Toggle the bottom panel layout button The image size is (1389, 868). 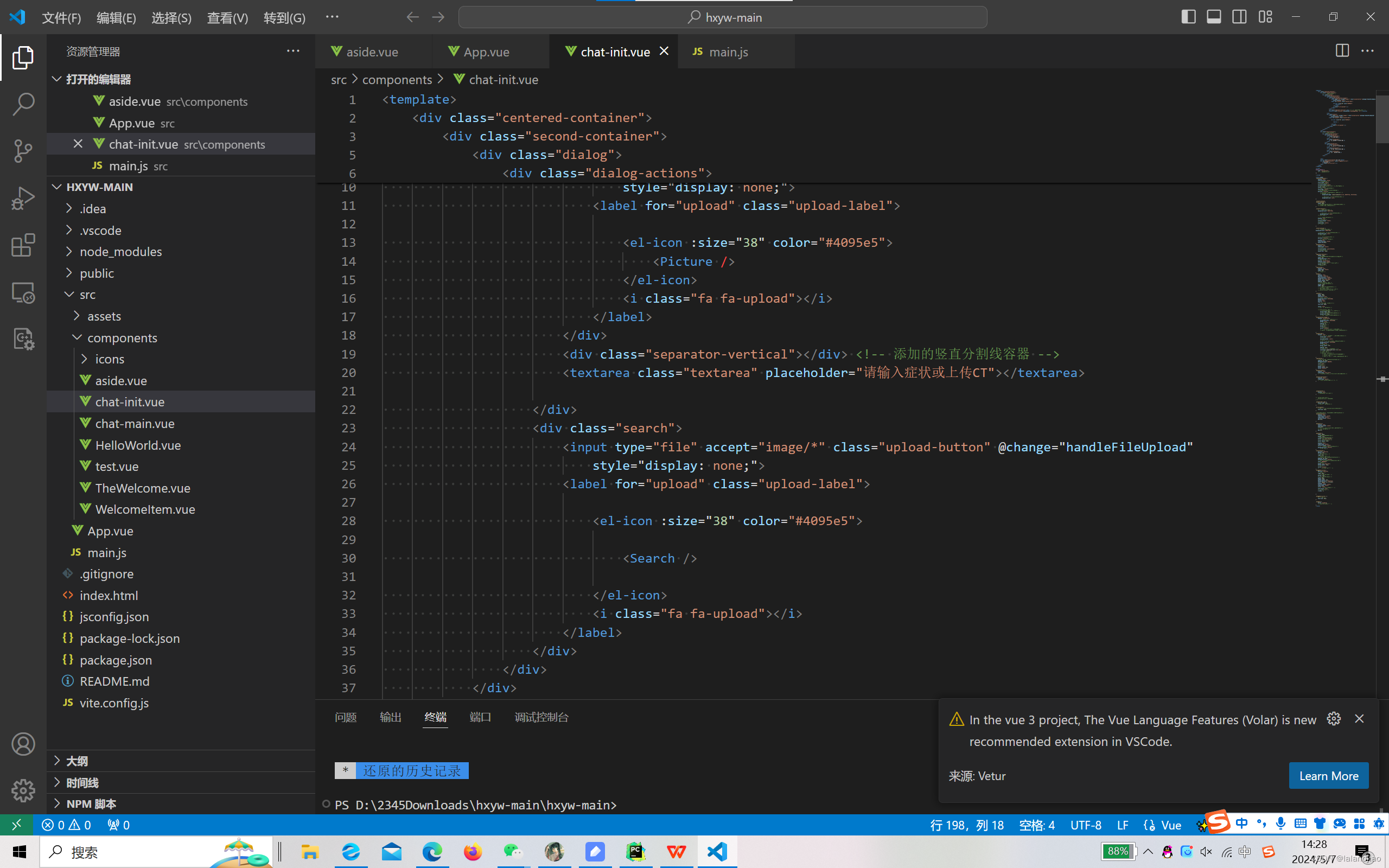tap(1214, 17)
